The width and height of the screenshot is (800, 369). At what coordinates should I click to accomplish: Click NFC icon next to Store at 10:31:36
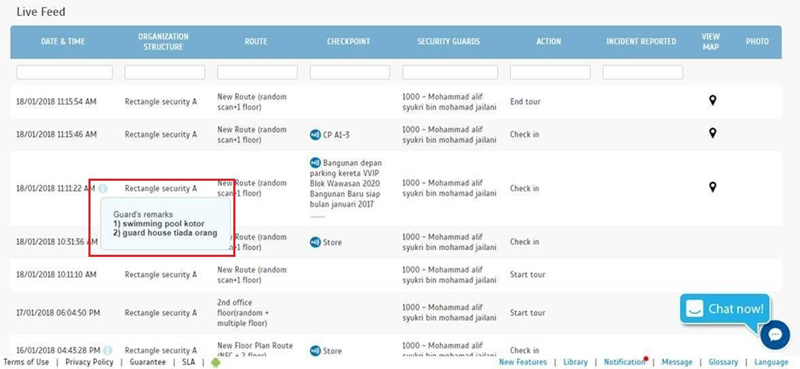[315, 242]
